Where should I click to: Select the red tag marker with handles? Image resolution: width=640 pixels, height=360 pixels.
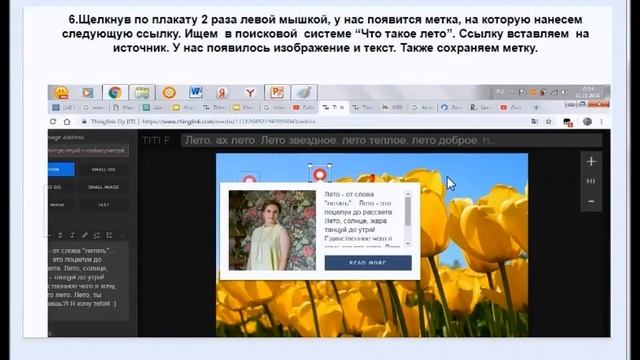(320, 175)
